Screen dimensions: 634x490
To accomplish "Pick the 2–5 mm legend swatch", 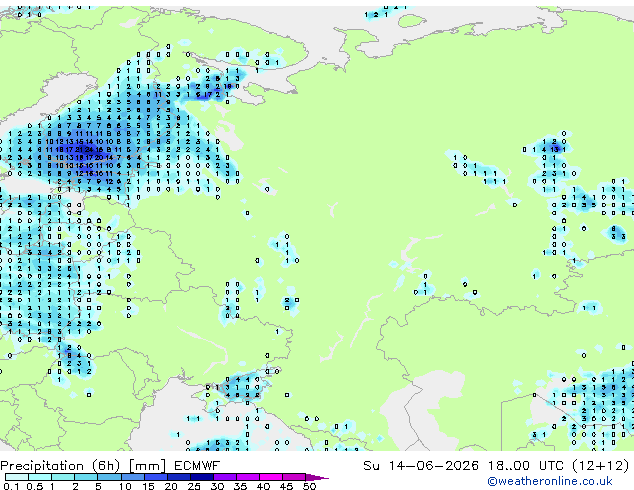I will 86,477.
